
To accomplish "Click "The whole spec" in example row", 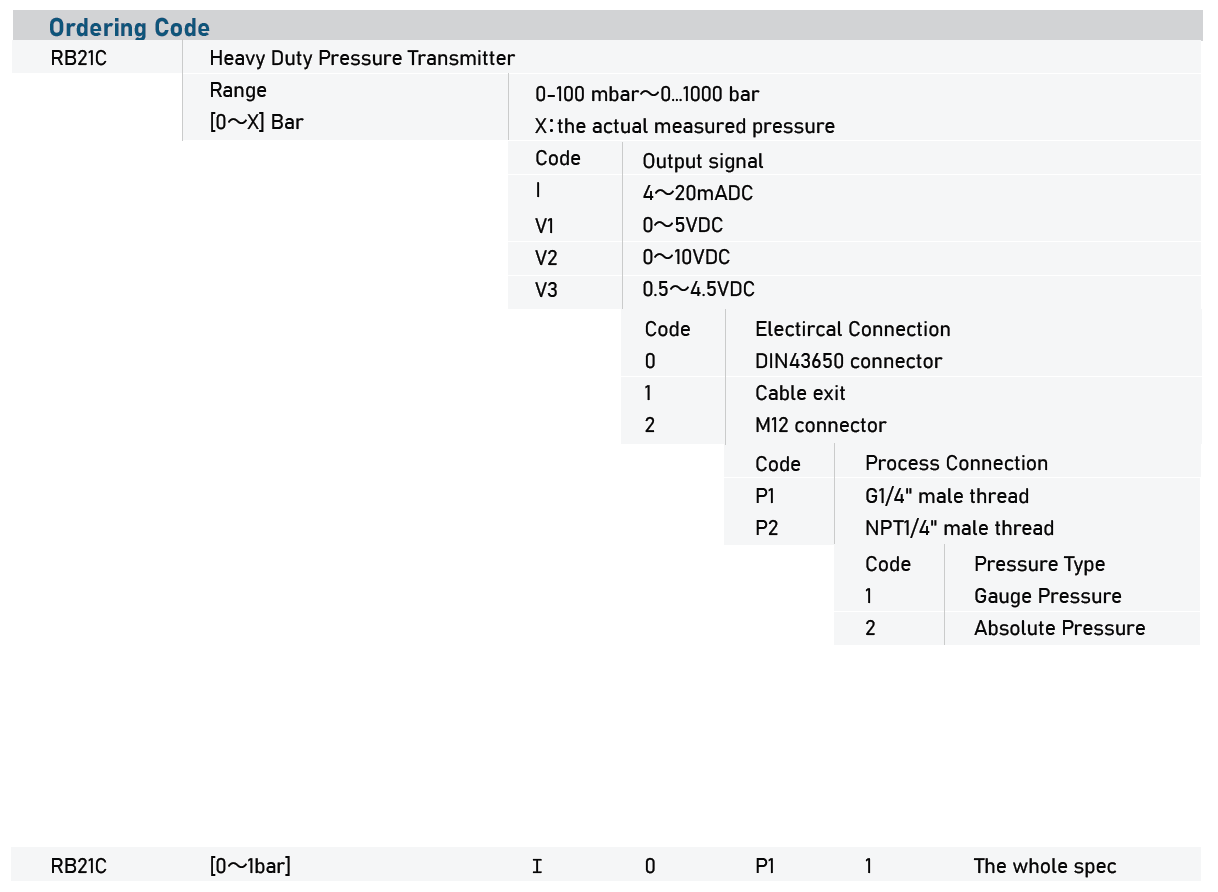I will tap(1044, 866).
